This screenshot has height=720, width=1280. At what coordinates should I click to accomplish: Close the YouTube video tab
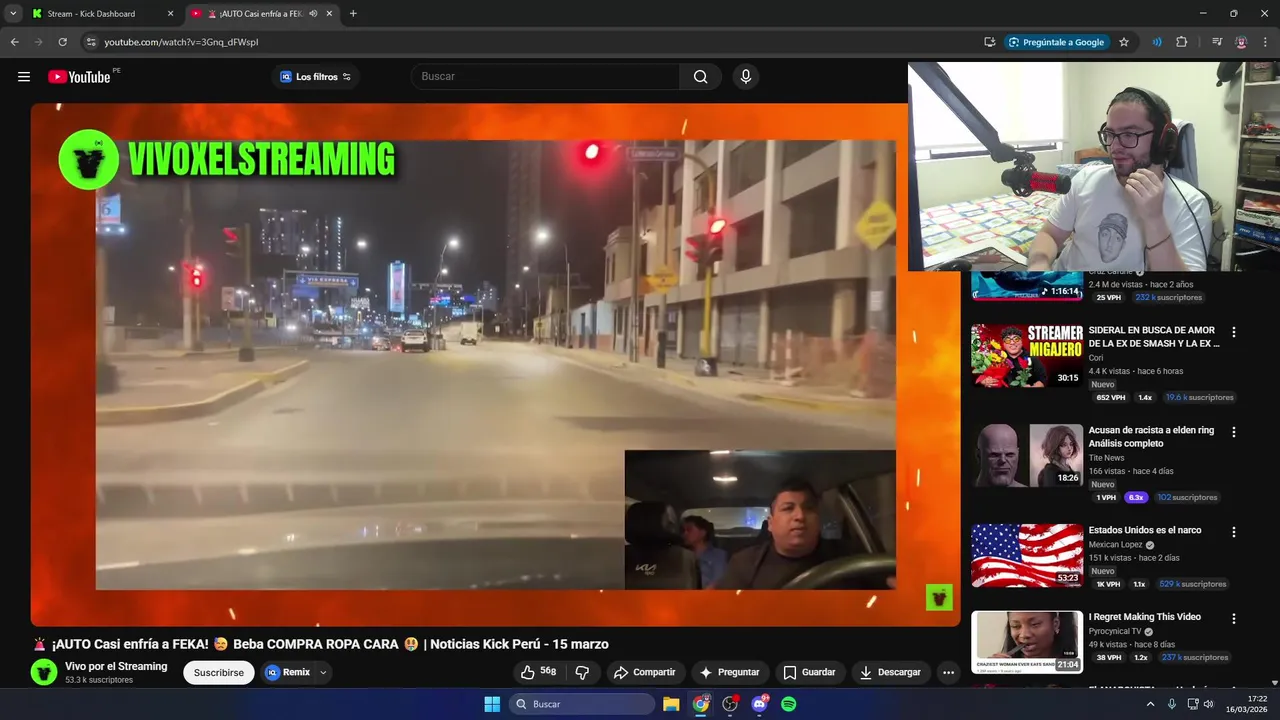click(329, 13)
